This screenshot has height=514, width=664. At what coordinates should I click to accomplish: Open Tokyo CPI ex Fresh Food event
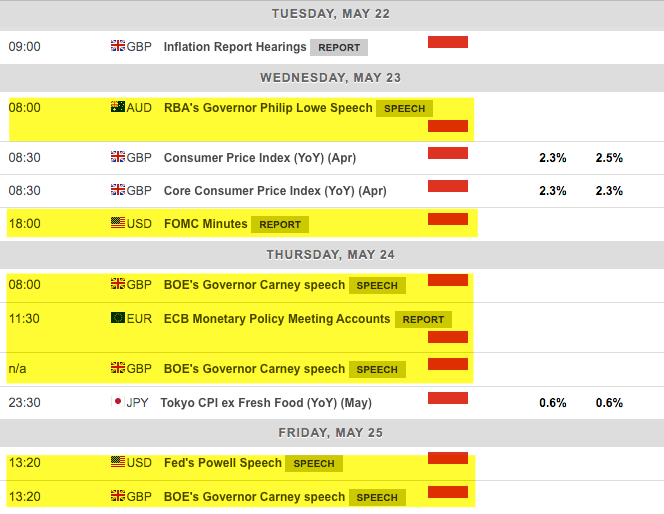pyautogui.click(x=267, y=403)
